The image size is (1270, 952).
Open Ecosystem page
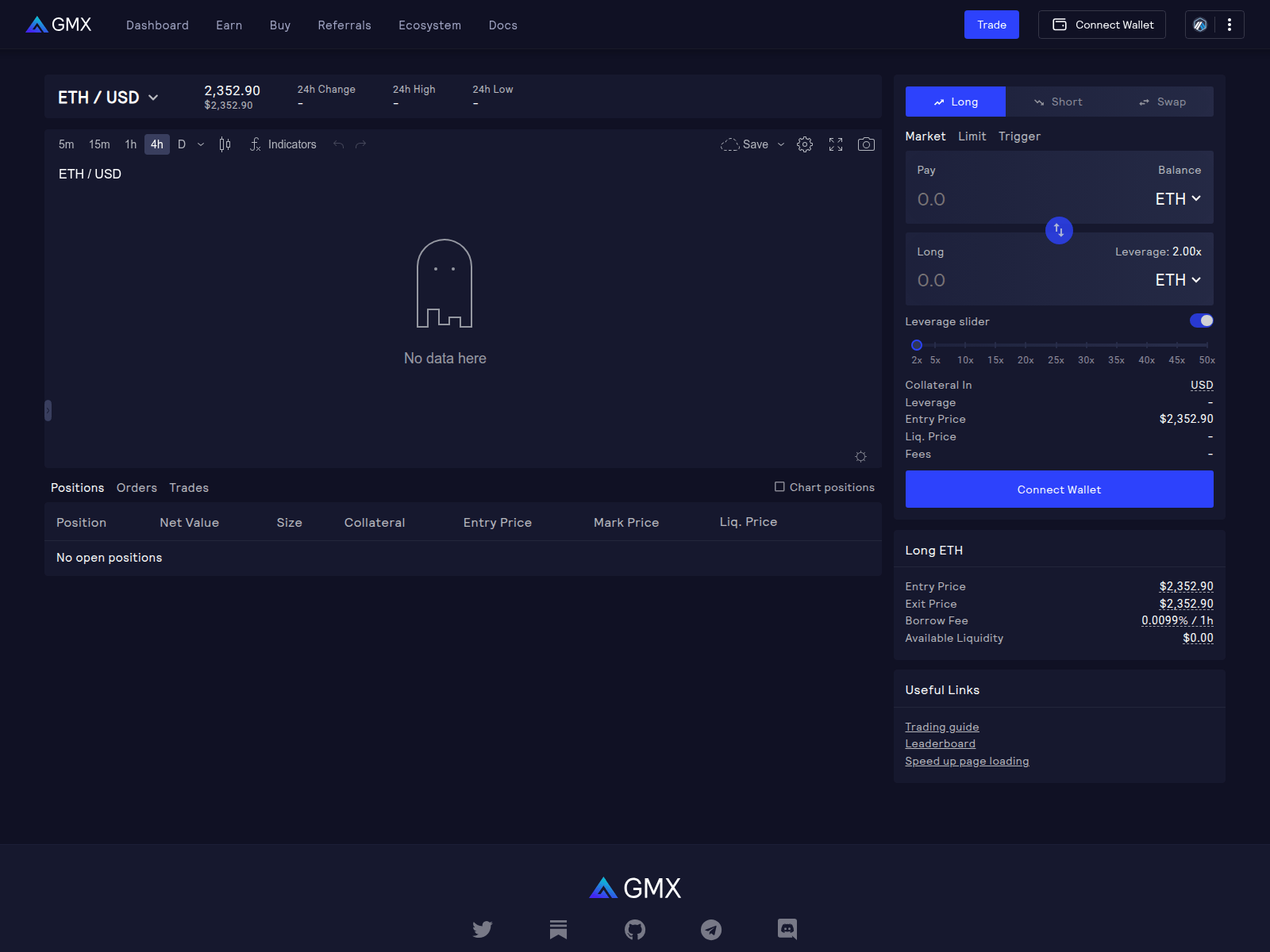[x=429, y=25]
